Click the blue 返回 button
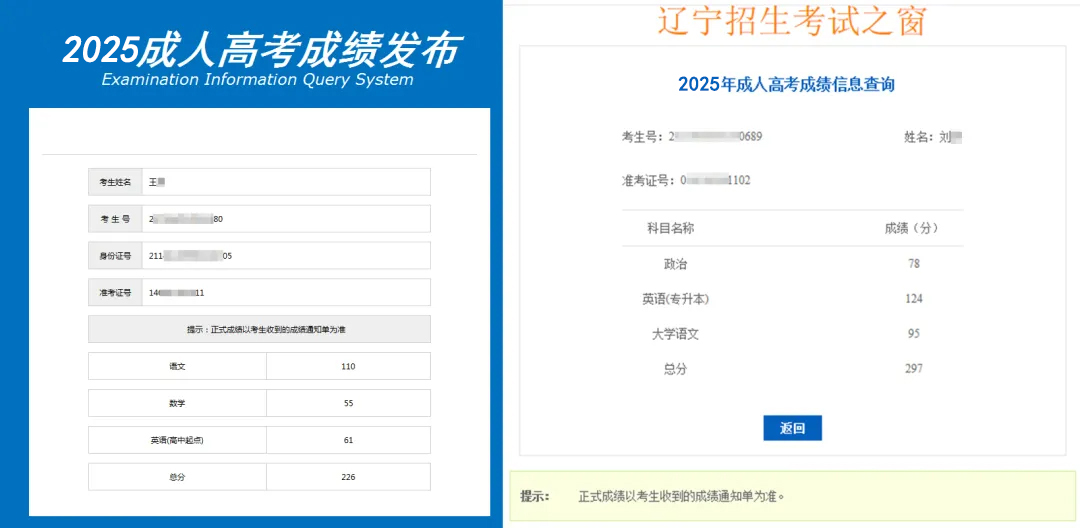The height and width of the screenshot is (528, 1080). click(x=792, y=428)
